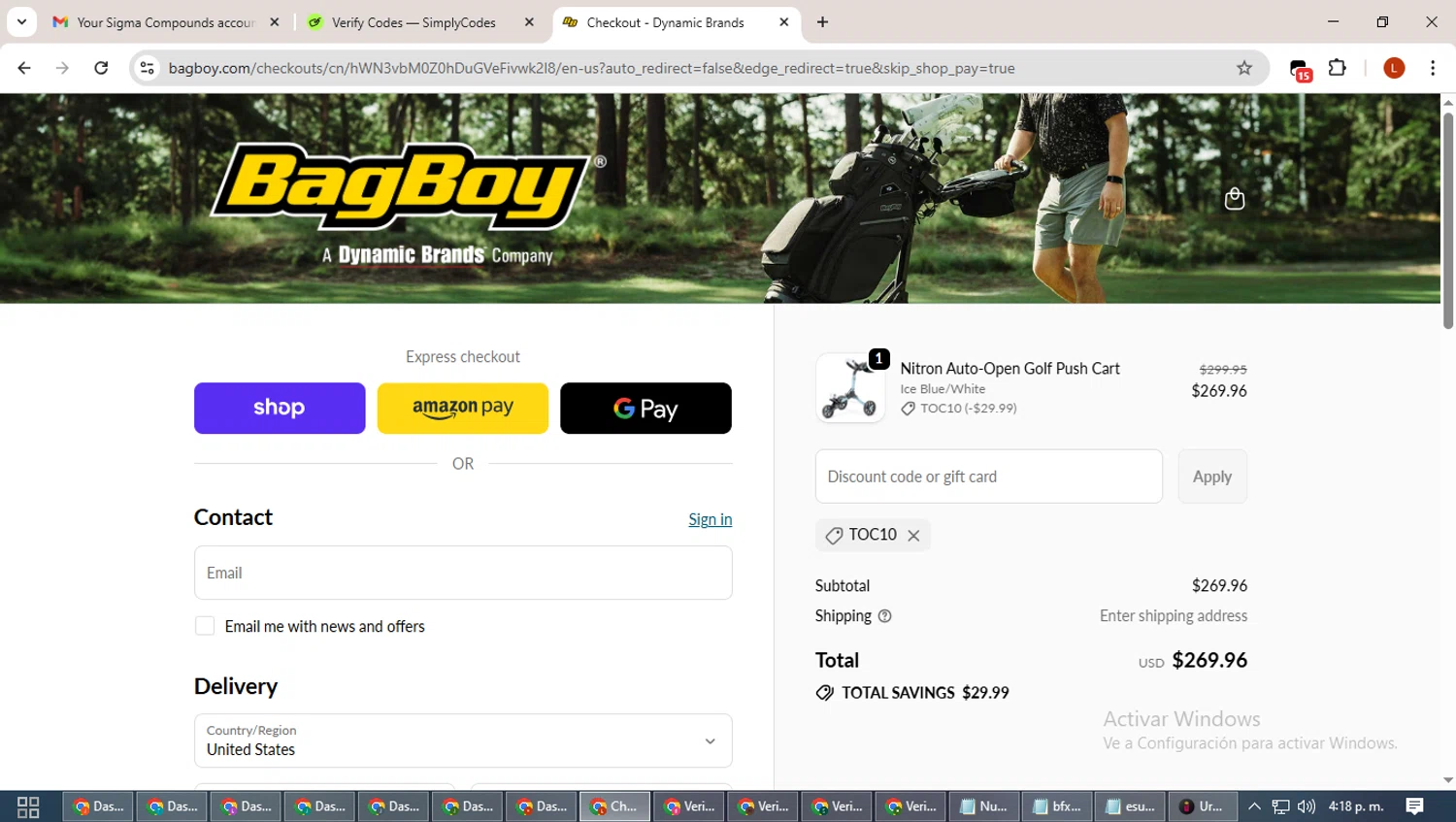Image resolution: width=1456 pixels, height=822 pixels.
Task: Open the tab search dropdown arrow
Action: pyautogui.click(x=21, y=21)
